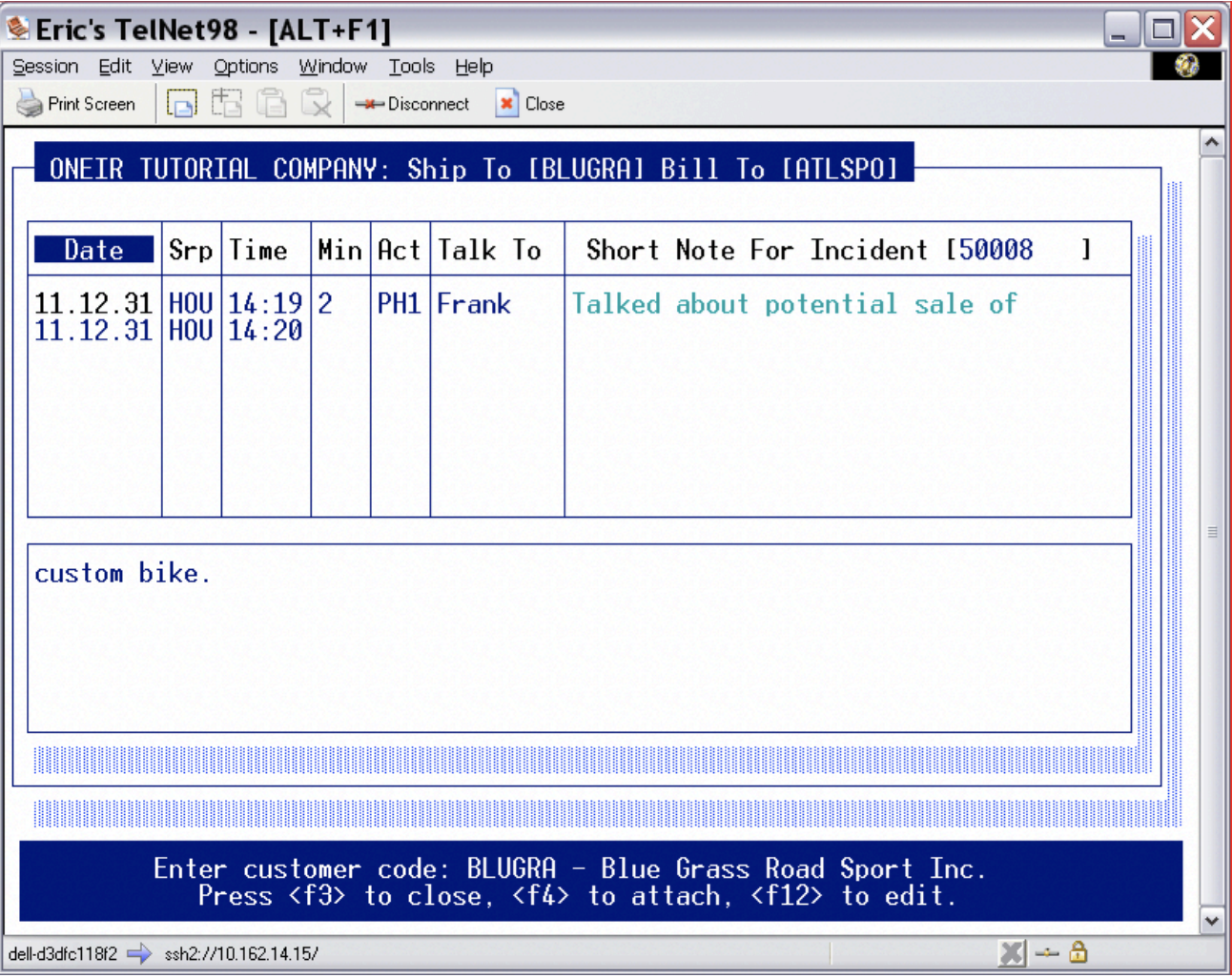Click the padlock security icon in status bar
Viewport: 1232px width, 978px height.
pos(1078,951)
